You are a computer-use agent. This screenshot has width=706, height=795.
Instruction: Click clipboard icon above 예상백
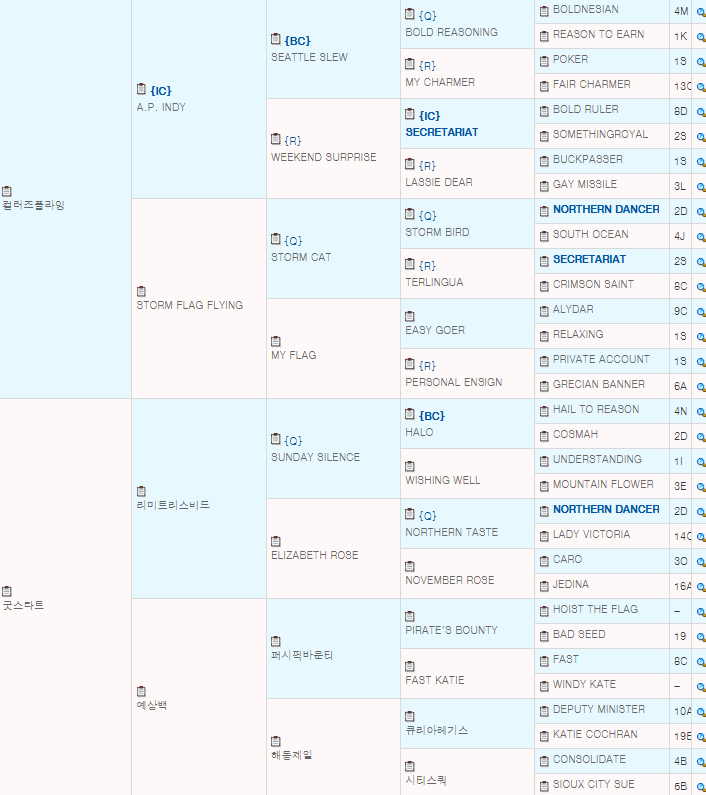pyautogui.click(x=141, y=692)
